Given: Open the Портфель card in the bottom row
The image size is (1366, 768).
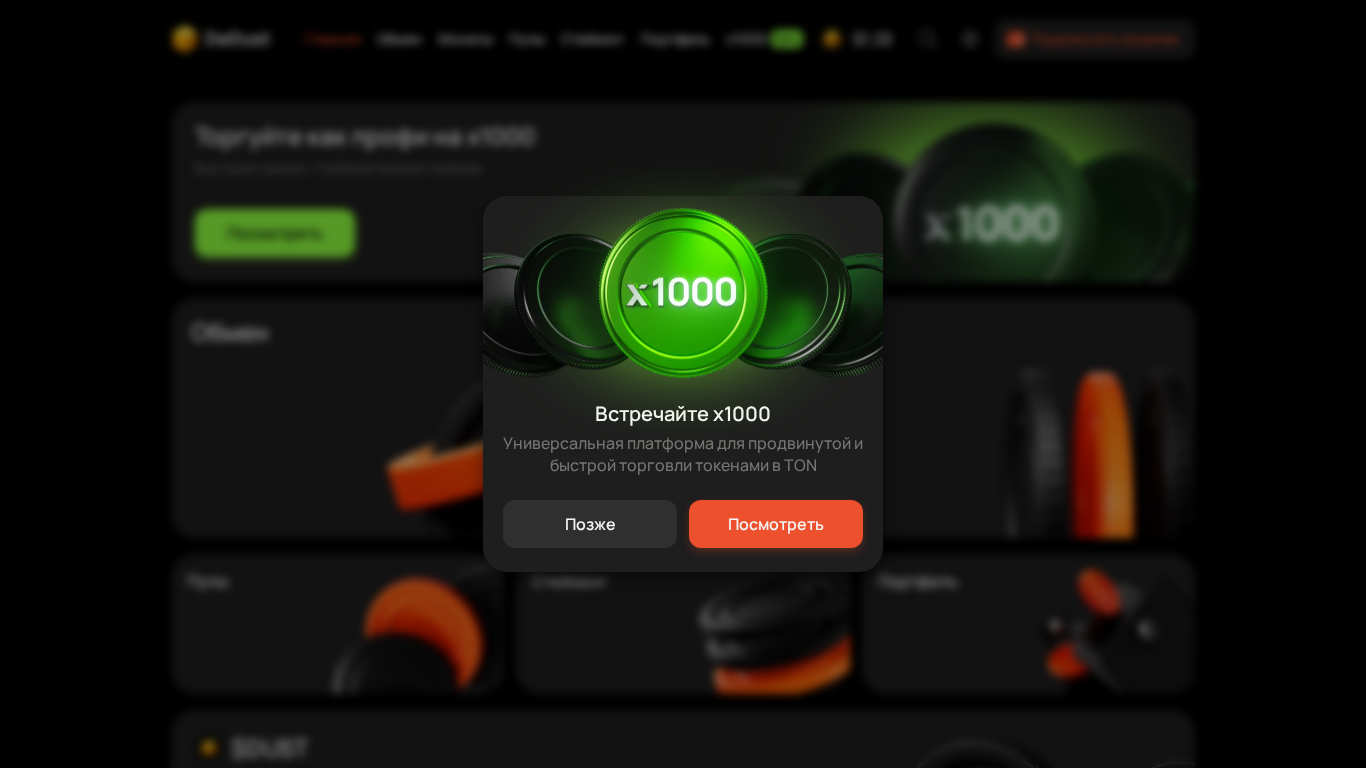Looking at the screenshot, I should coord(1029,624).
